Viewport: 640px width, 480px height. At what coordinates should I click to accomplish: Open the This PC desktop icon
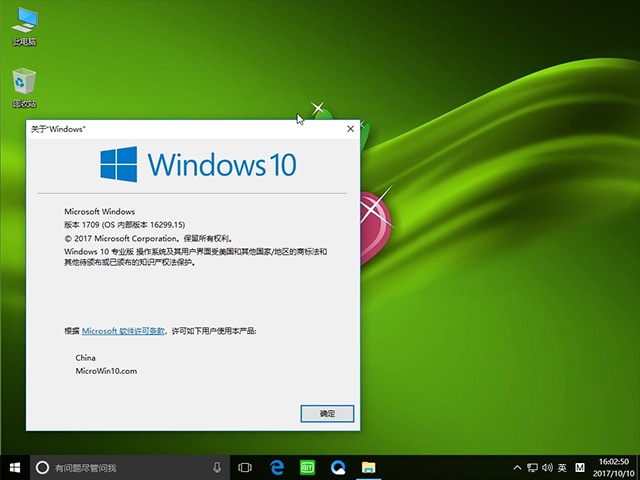[x=24, y=26]
